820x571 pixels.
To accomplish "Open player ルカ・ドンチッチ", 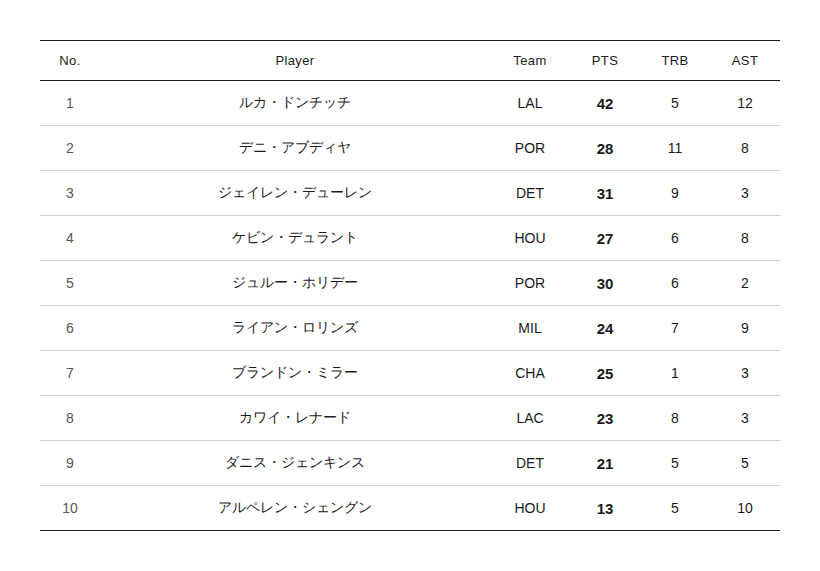I will point(295,103).
